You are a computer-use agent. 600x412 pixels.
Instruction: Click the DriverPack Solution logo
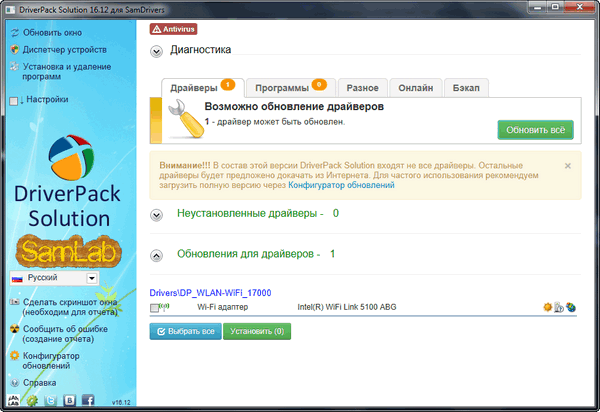[71, 157]
